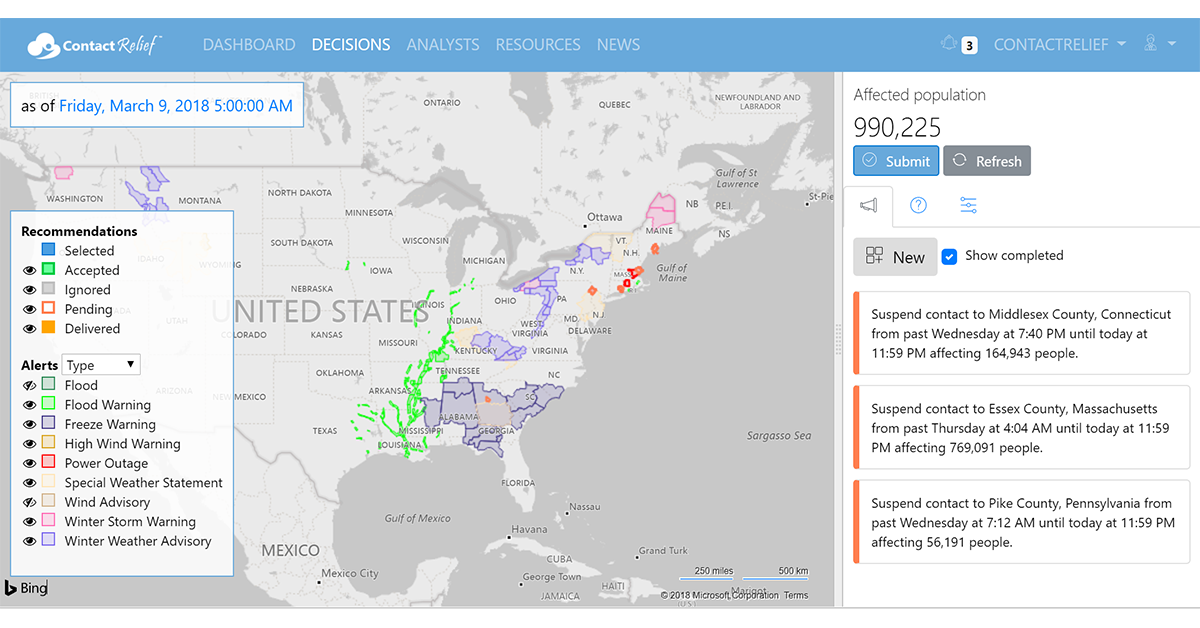Click the Pending orange outline swatch
Viewport: 1200px width, 628px height.
(x=48, y=309)
